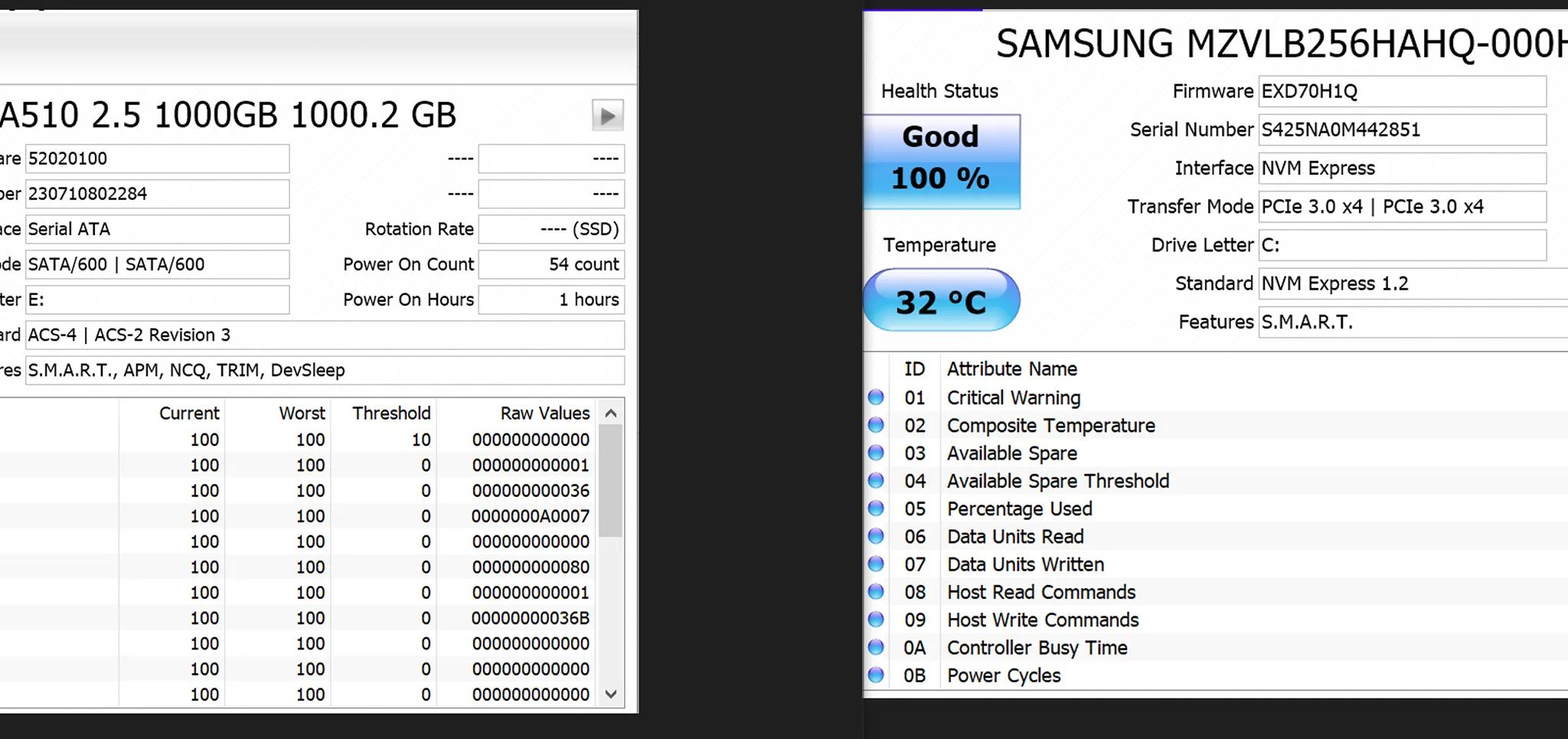The image size is (1568, 739).
Task: Click the scroll-down arrow in the A510 attribute list
Action: point(611,694)
